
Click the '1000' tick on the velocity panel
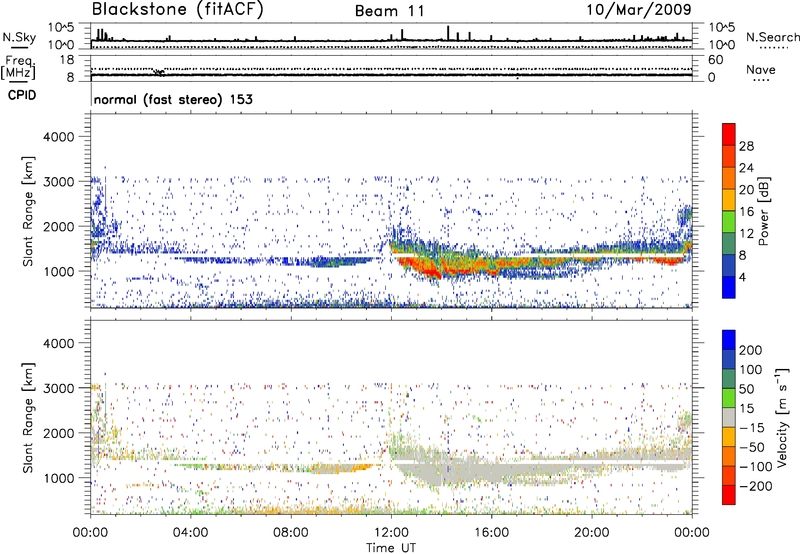point(58,478)
